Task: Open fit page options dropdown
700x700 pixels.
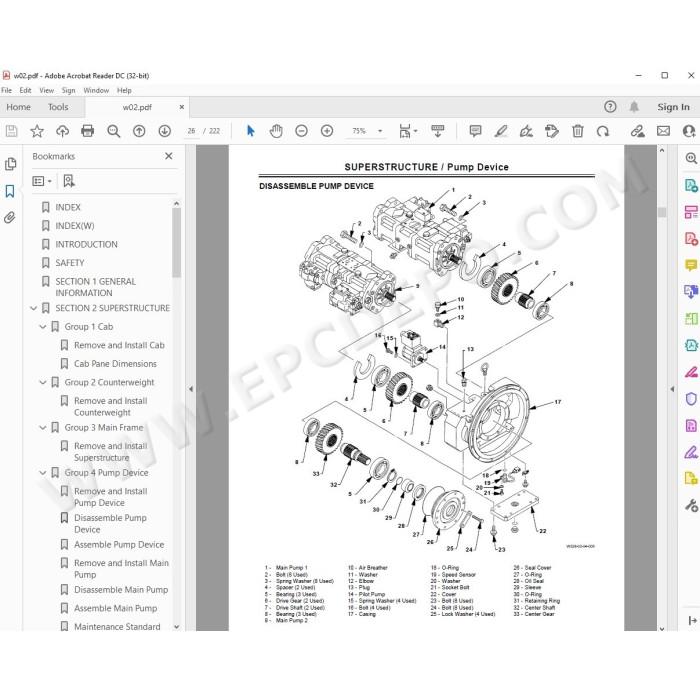Action: pyautogui.click(x=408, y=131)
